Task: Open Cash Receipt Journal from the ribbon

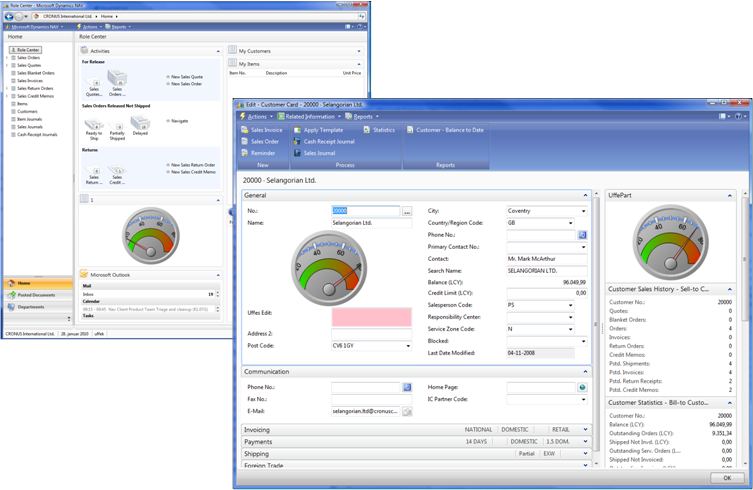Action: [297, 142]
